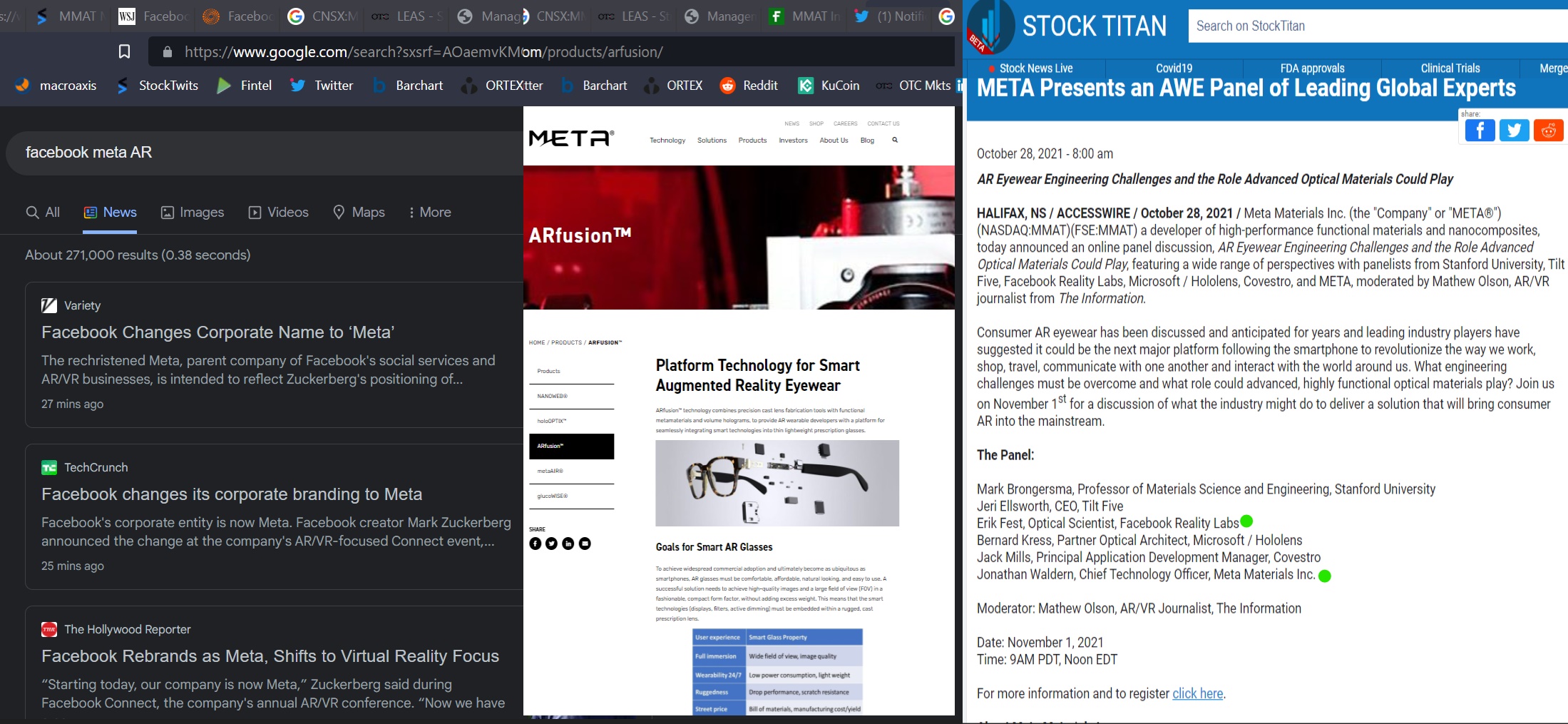The image size is (1568, 724).
Task: Open 'Facebook Changes Corporate Name to Meta' headline
Action: (x=217, y=332)
